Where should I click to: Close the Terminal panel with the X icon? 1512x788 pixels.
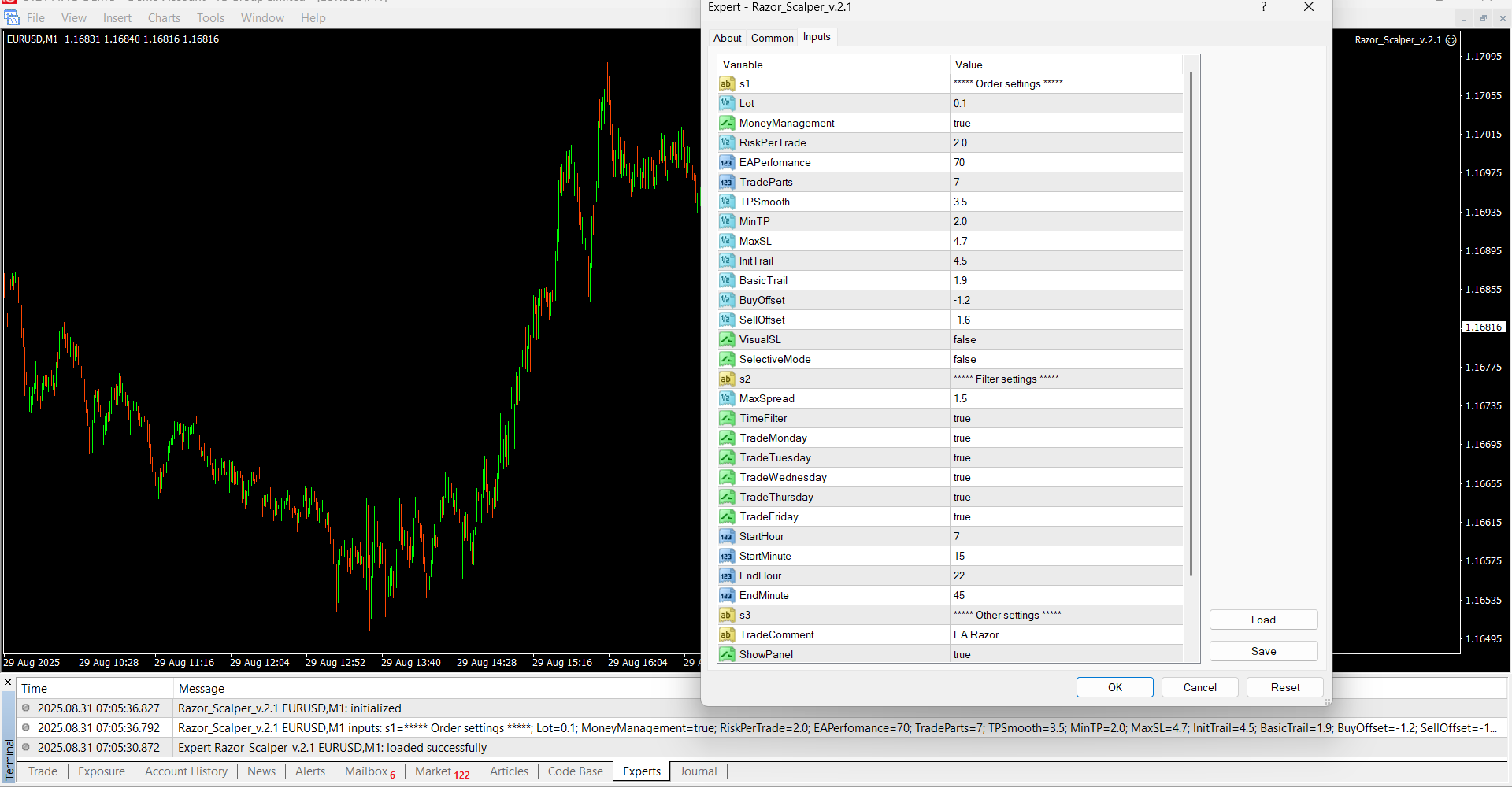(8, 683)
